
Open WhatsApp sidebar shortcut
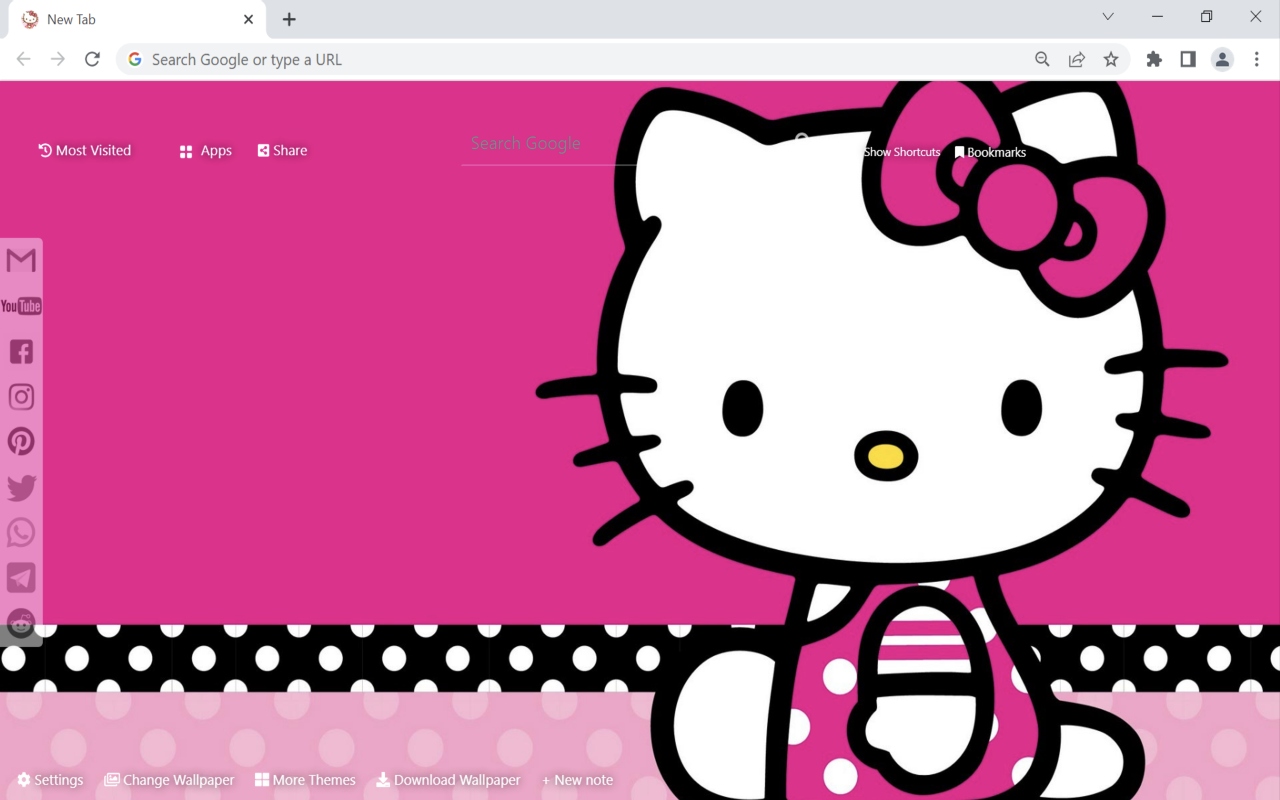[21, 532]
